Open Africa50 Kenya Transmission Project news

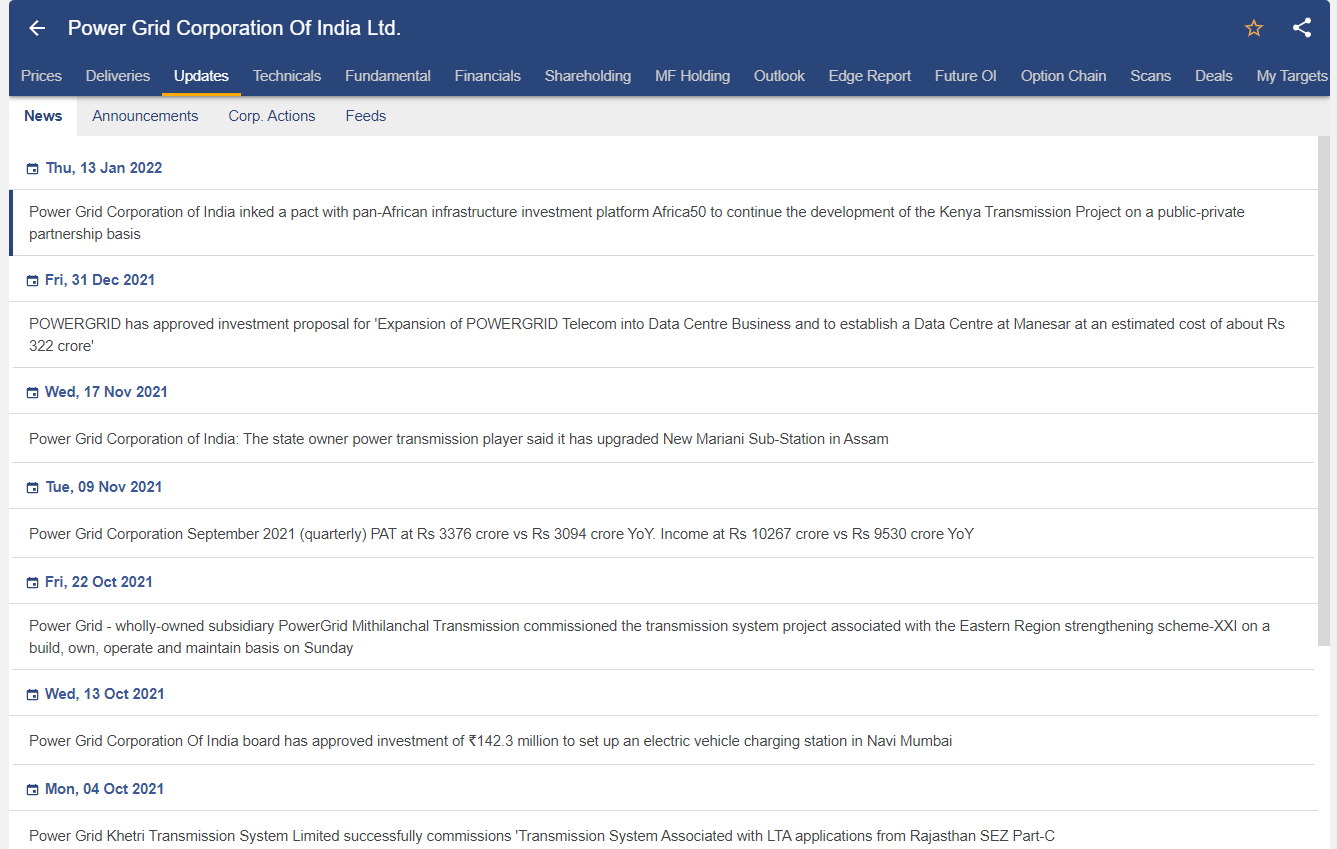tap(662, 223)
